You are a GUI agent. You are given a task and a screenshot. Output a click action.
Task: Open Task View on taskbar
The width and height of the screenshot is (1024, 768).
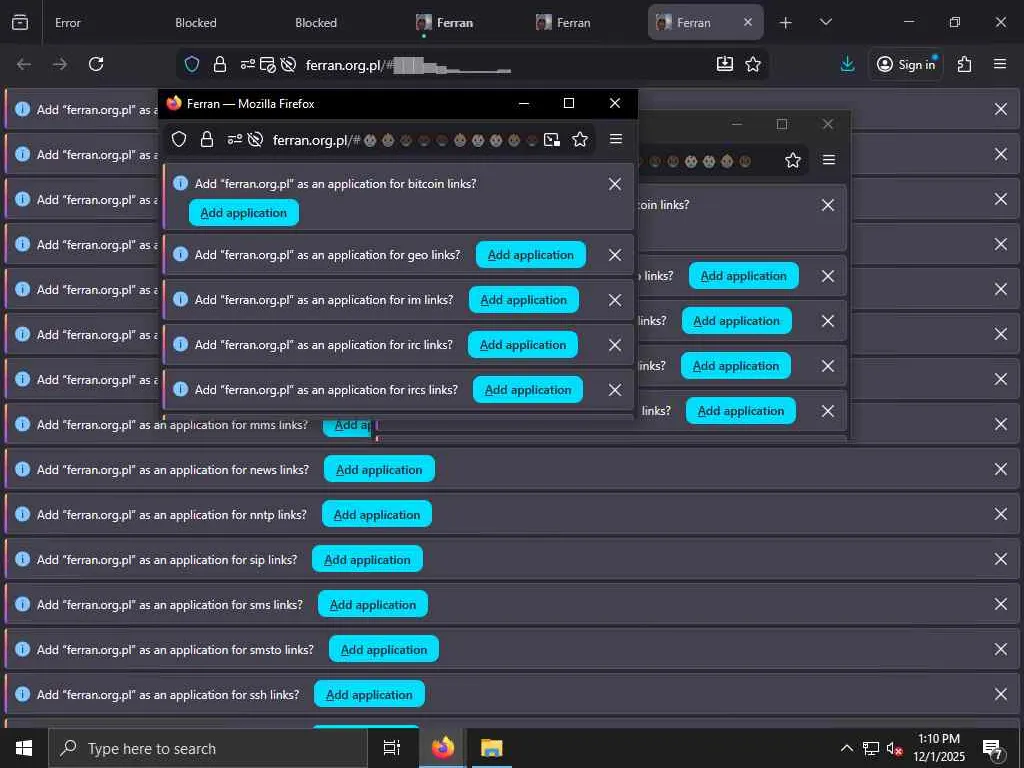[x=392, y=748]
